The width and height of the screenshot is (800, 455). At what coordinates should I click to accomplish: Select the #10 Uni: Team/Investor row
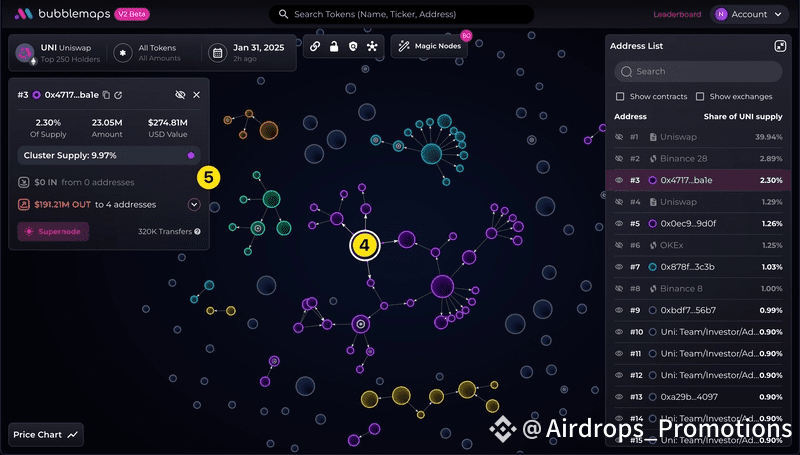pyautogui.click(x=698, y=332)
